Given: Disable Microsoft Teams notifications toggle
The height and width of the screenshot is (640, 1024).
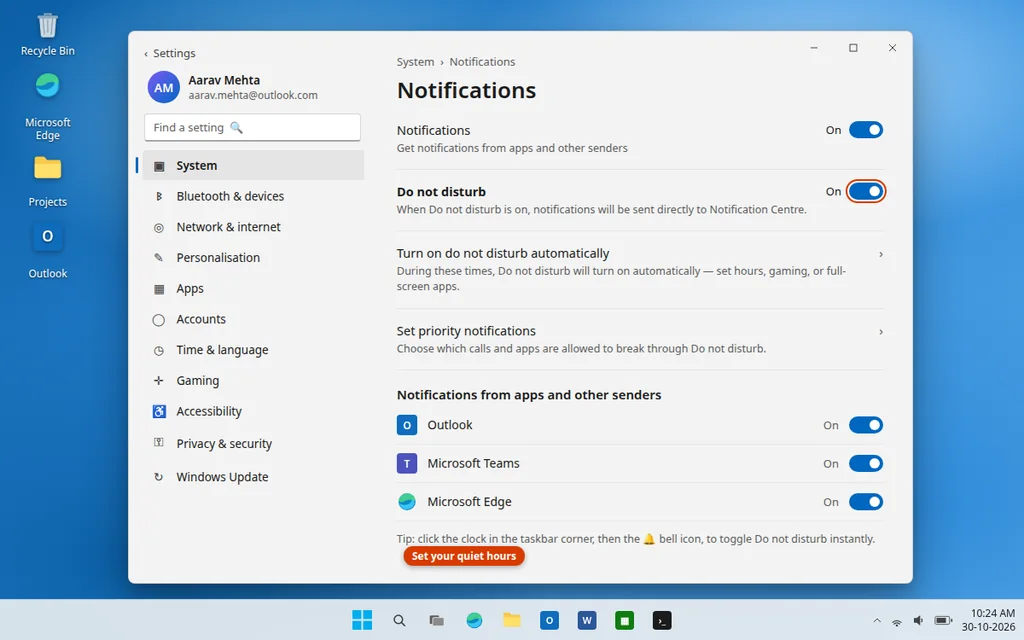Looking at the screenshot, I should click(x=866, y=464).
